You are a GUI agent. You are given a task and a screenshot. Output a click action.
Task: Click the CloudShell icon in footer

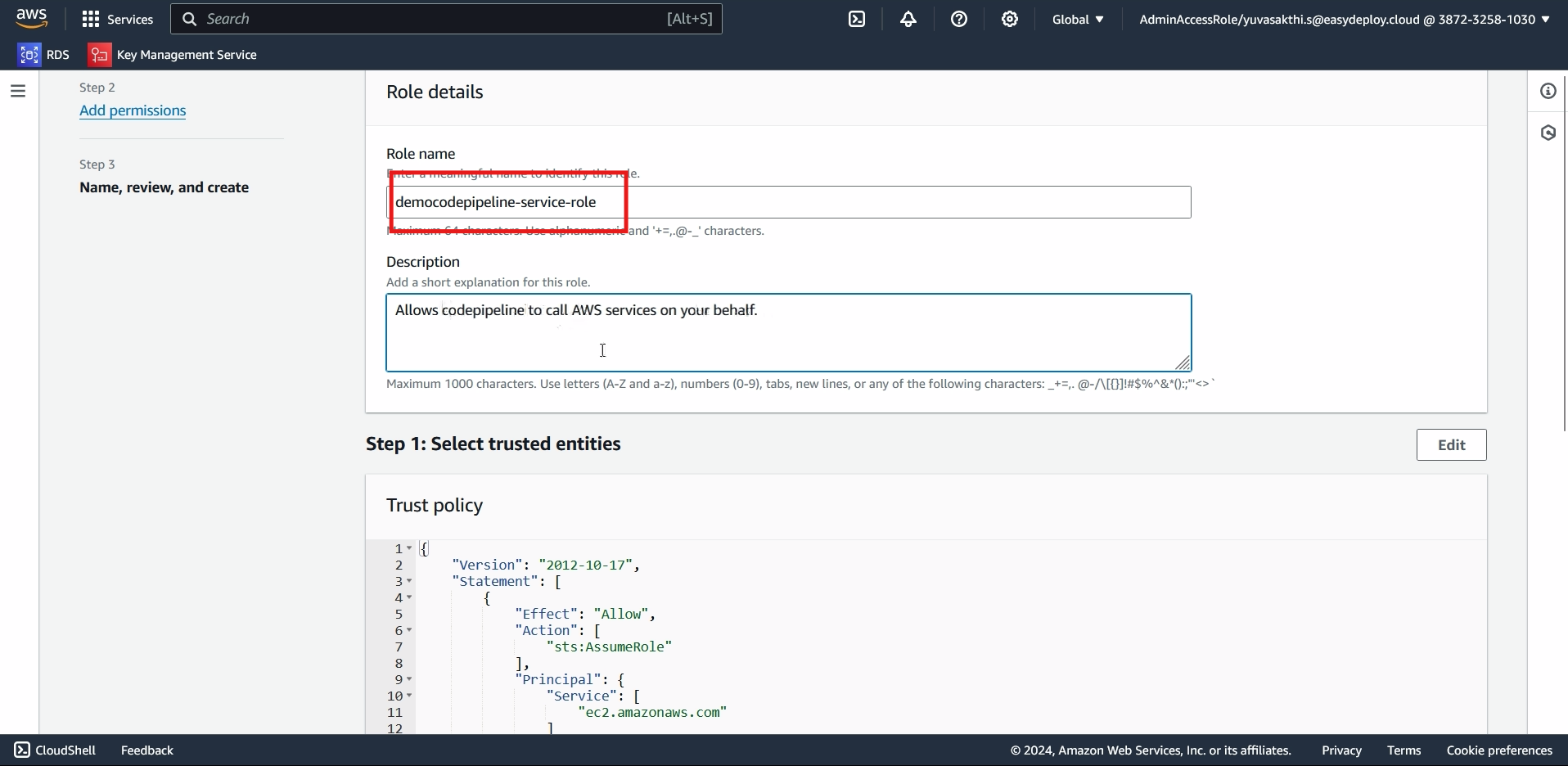pyautogui.click(x=22, y=750)
